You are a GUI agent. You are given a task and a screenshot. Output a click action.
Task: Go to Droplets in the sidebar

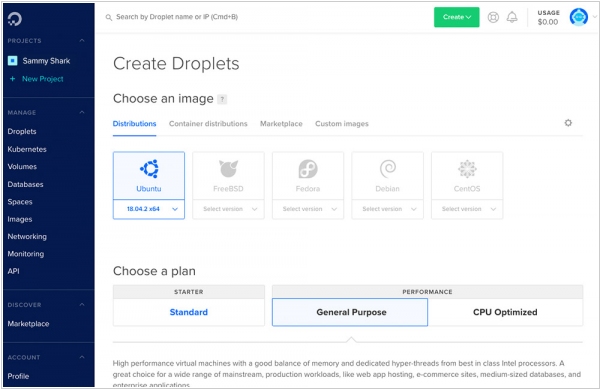[22, 132]
